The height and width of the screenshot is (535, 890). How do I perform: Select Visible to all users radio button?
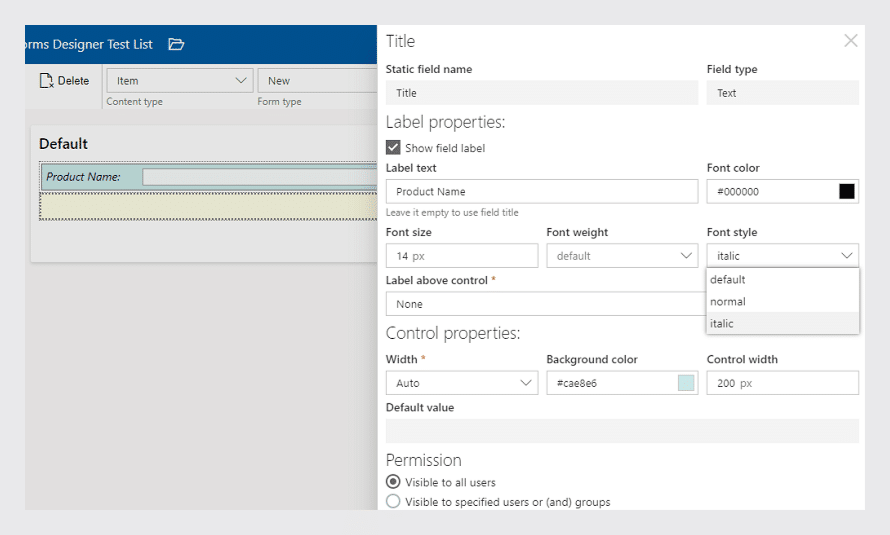click(393, 482)
